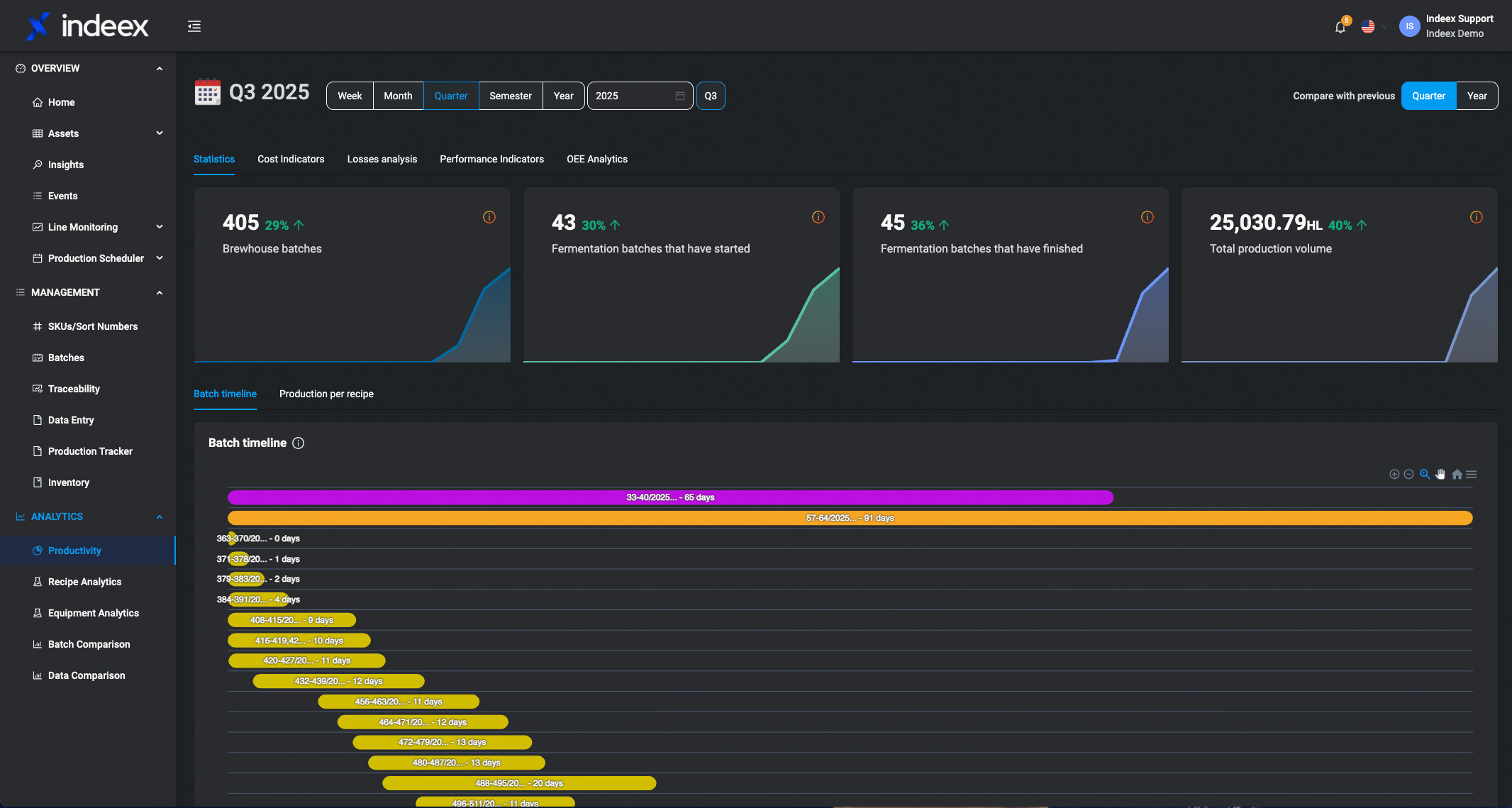
Task: Open the notifications bell
Action: (x=1340, y=27)
